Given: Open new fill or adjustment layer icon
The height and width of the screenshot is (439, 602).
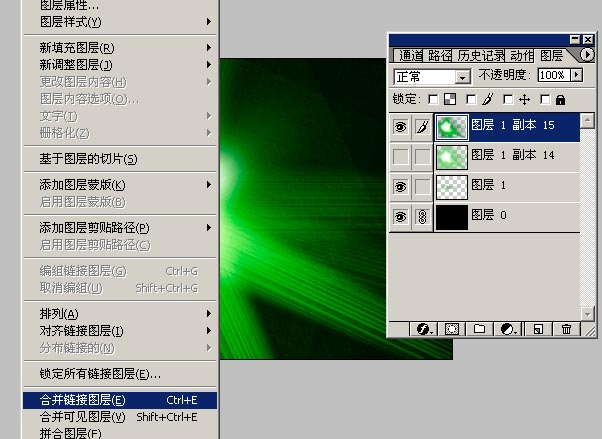Looking at the screenshot, I should pyautogui.click(x=508, y=330).
